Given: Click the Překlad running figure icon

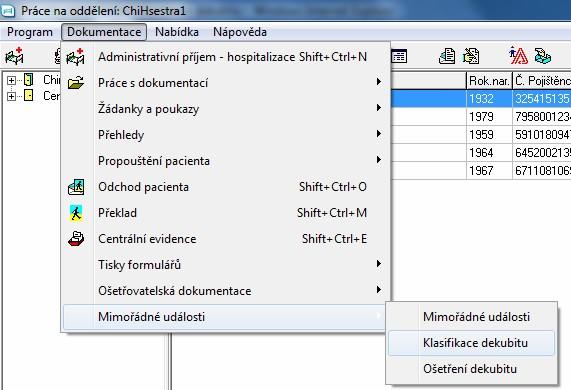Looking at the screenshot, I should coord(76,213).
